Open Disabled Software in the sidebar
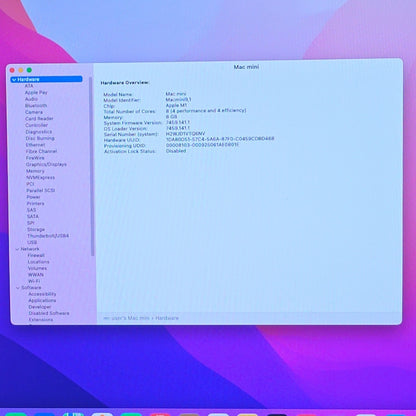This screenshot has width=416, height=416. [x=49, y=313]
